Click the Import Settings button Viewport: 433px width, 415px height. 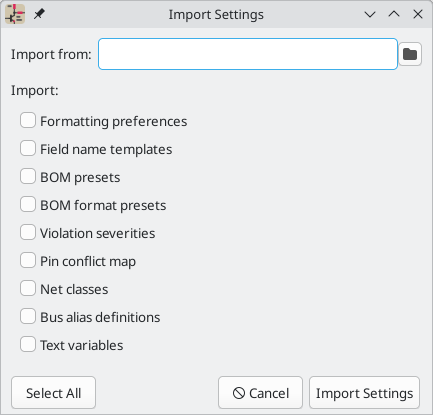pos(364,393)
